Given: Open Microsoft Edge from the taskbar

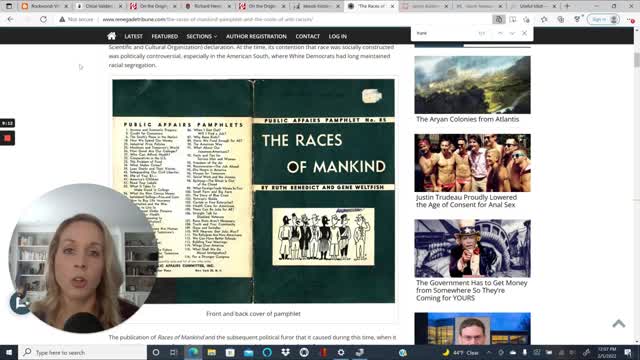Looking at the screenshot, I should point(193,352).
